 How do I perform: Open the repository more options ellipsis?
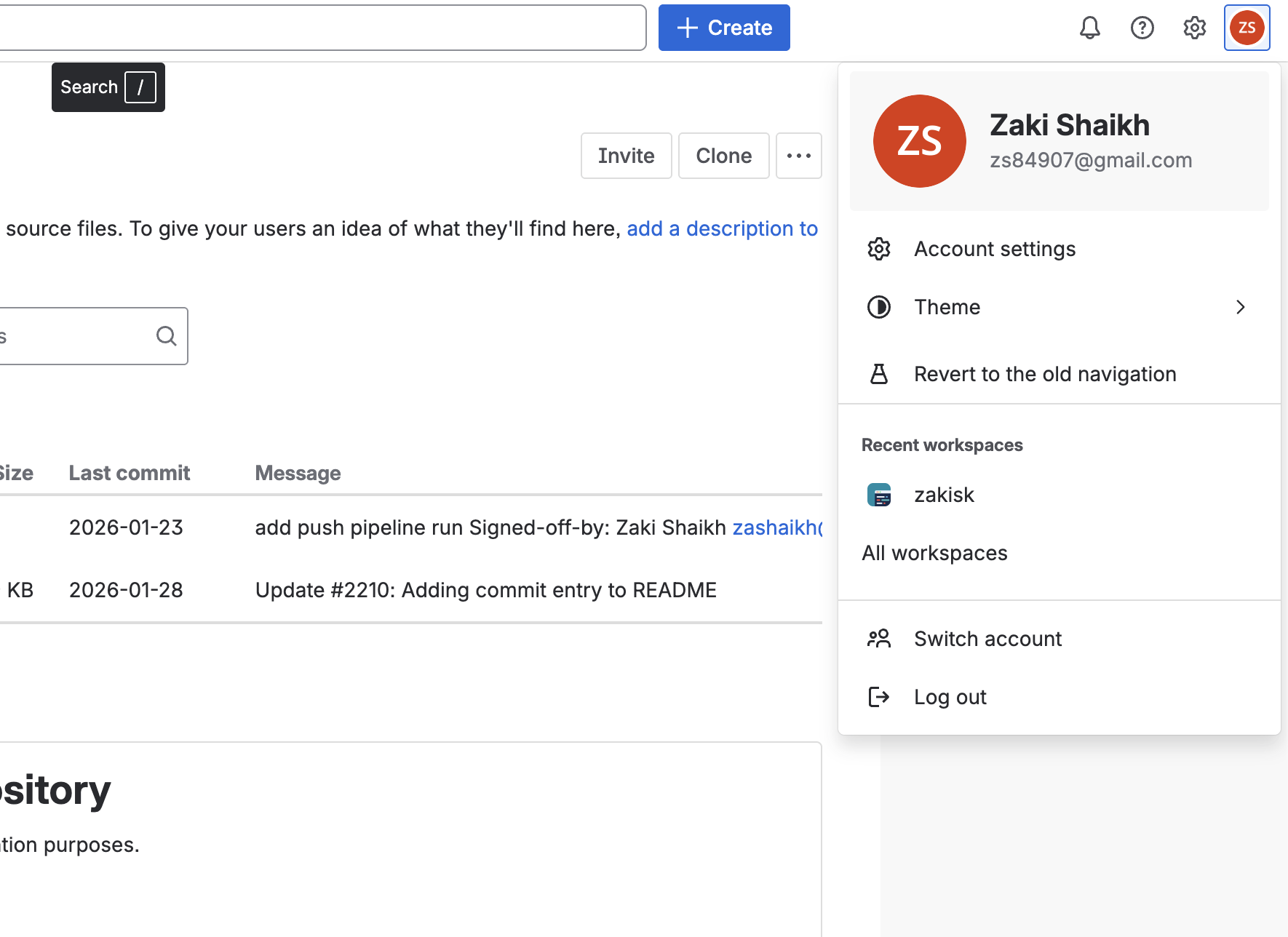[798, 155]
